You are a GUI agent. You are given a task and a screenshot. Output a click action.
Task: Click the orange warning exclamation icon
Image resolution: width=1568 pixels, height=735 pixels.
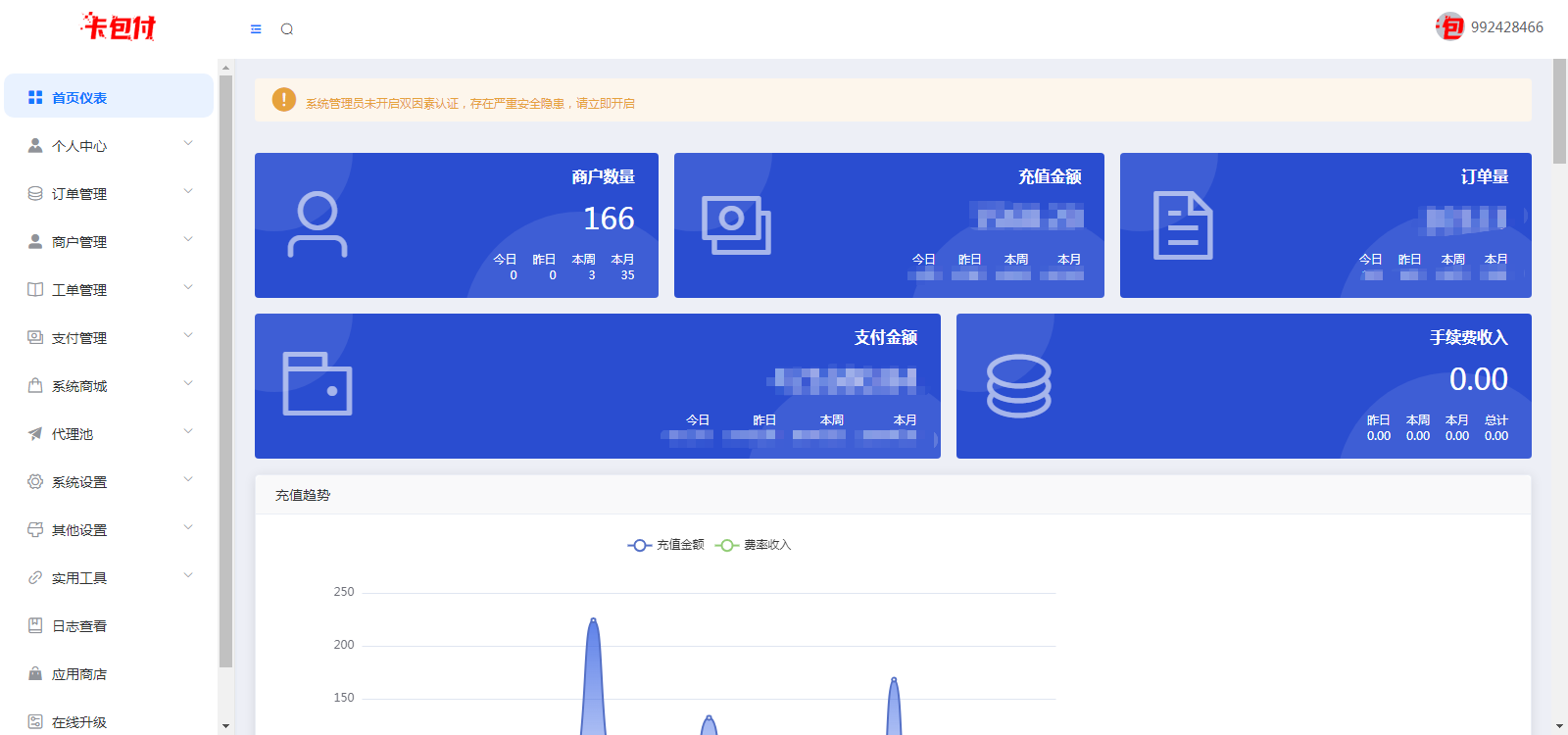coord(284,100)
